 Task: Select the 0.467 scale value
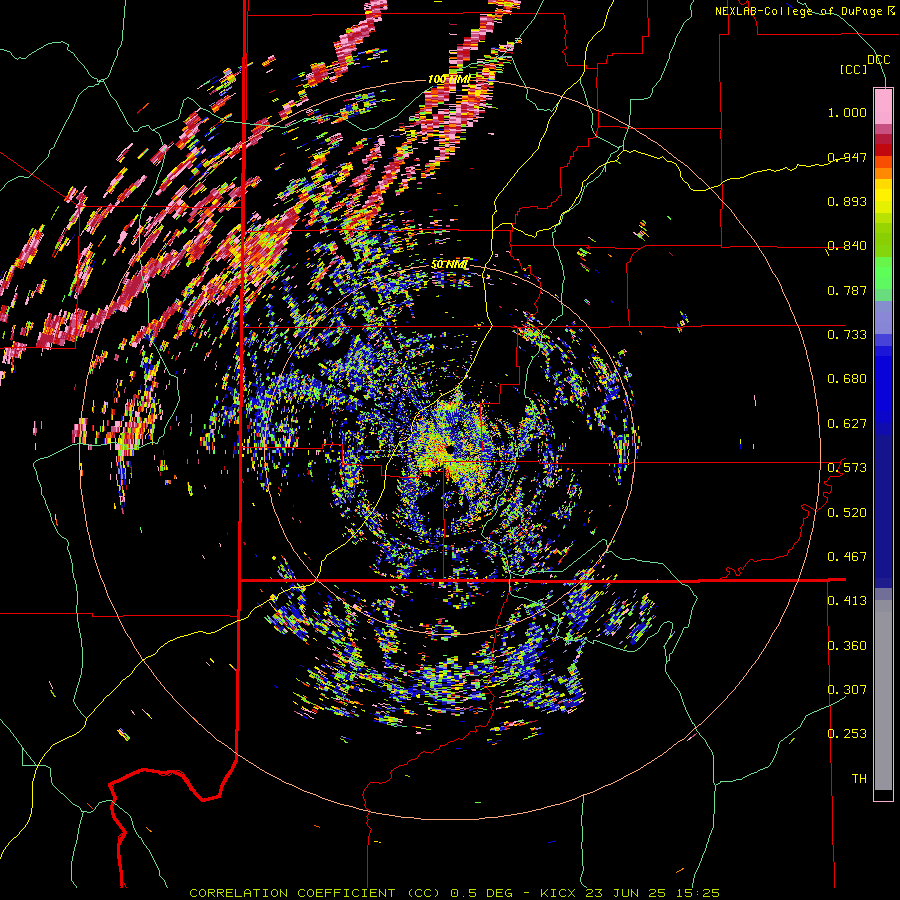(x=847, y=557)
